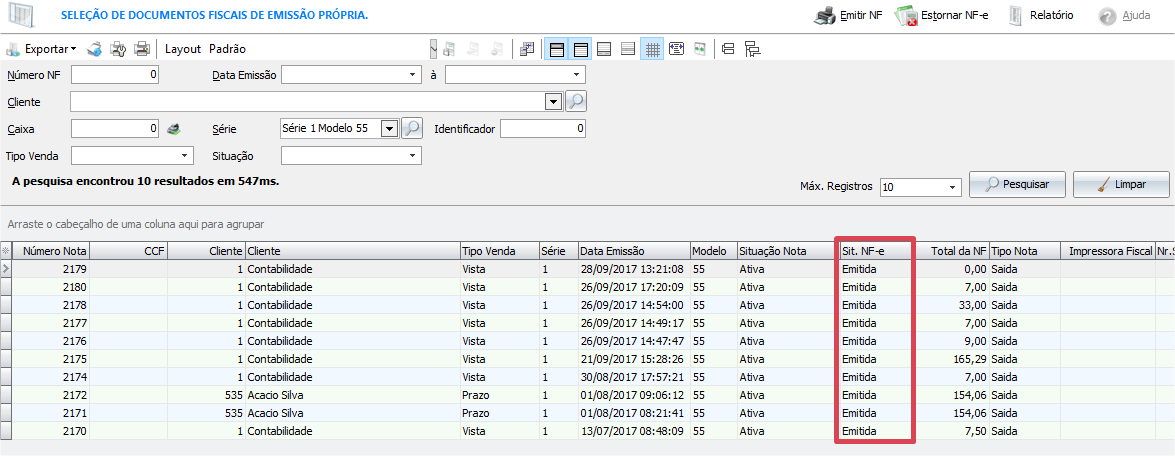Open the Máx. Registros dropdown
The width and height of the screenshot is (1175, 456).
point(953,187)
